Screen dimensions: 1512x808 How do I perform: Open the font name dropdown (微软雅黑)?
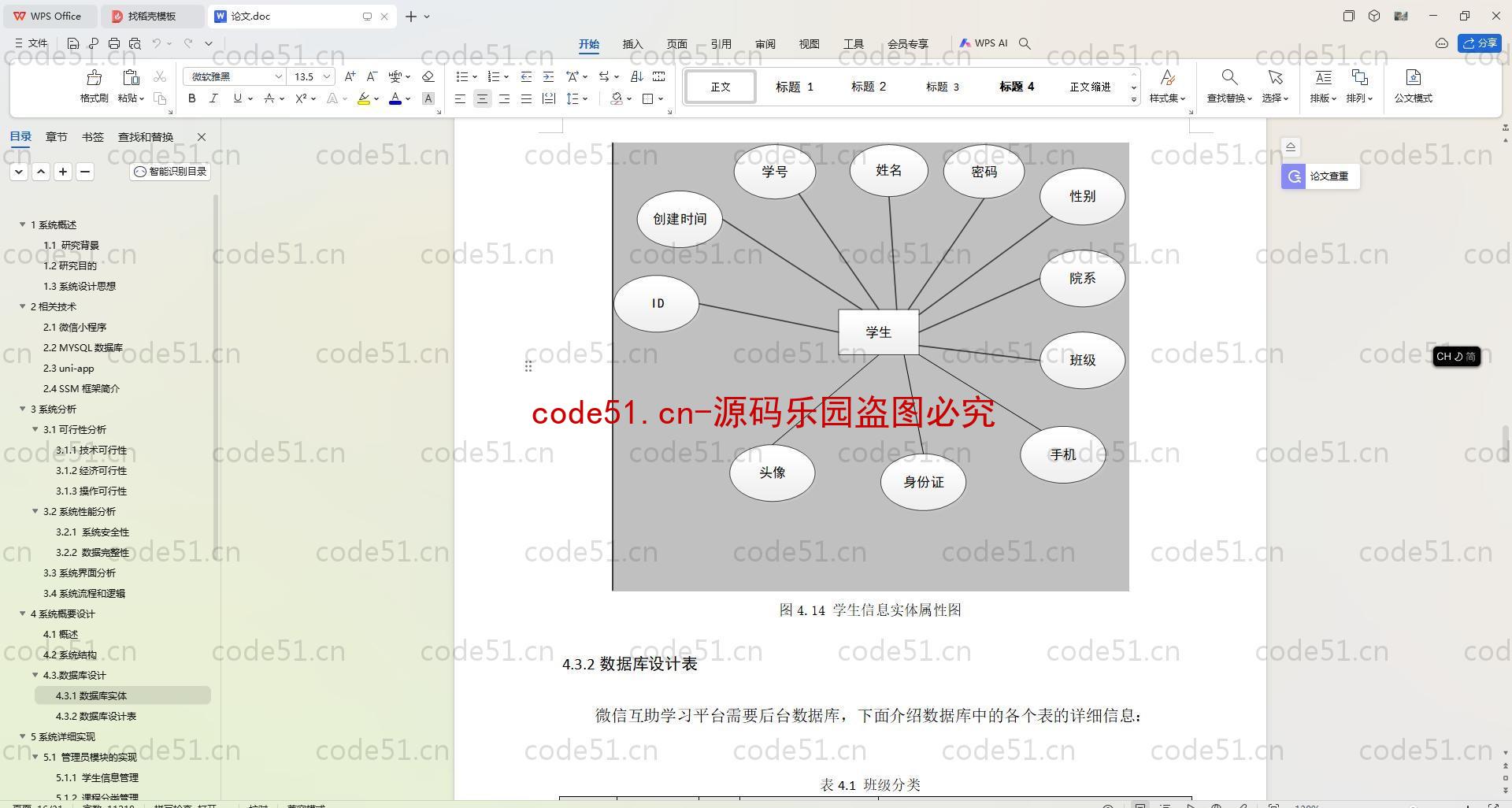[x=278, y=76]
